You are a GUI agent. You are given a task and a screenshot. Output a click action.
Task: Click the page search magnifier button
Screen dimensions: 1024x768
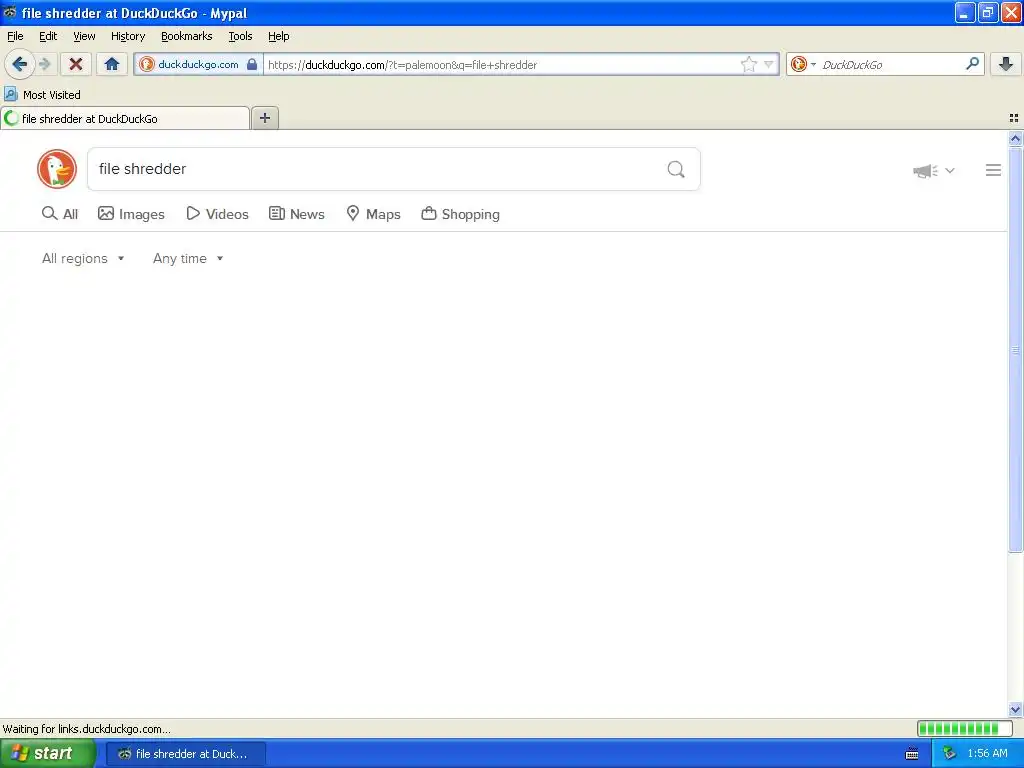pyautogui.click(x=676, y=169)
